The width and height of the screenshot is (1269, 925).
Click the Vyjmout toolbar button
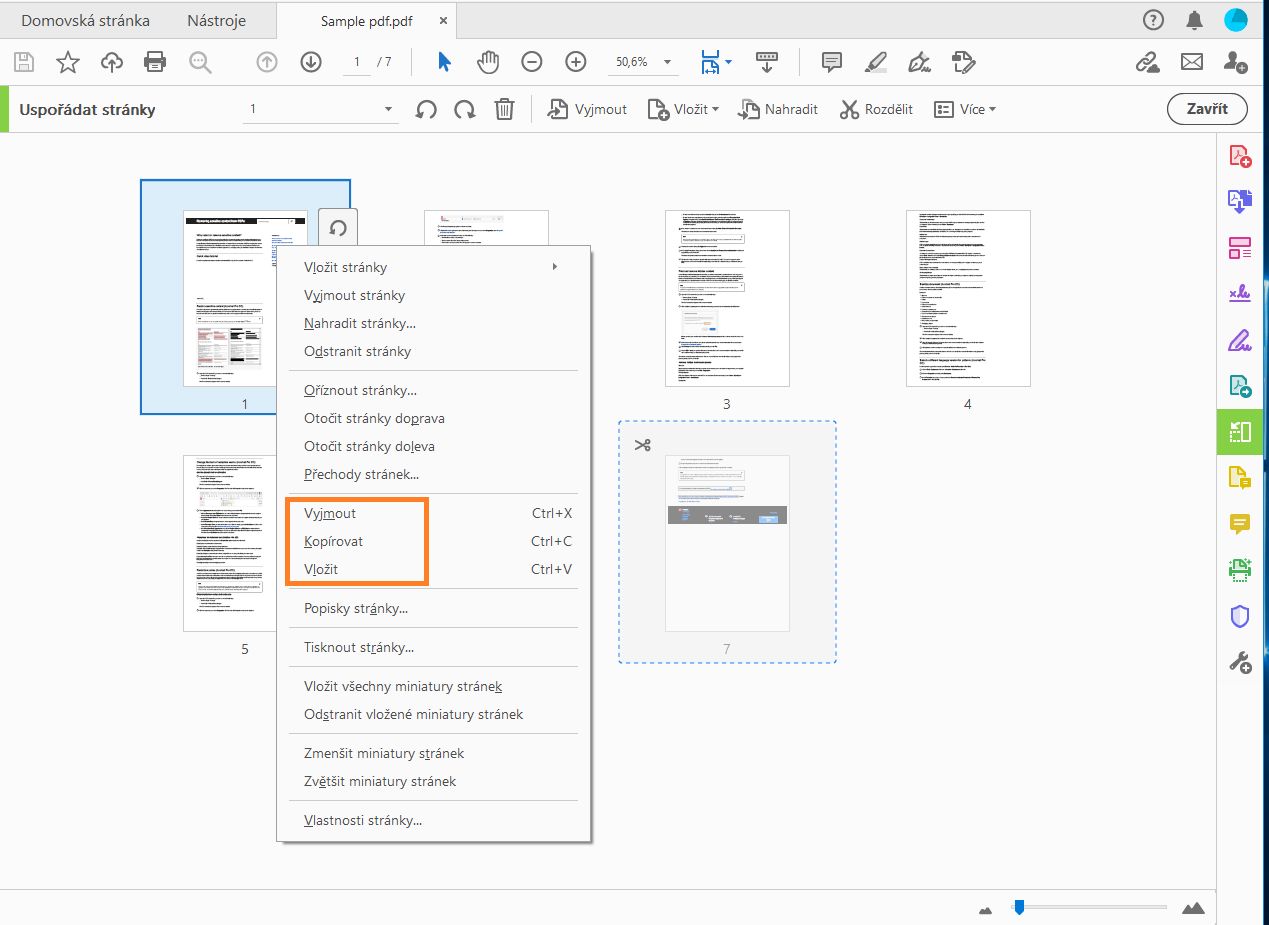587,110
